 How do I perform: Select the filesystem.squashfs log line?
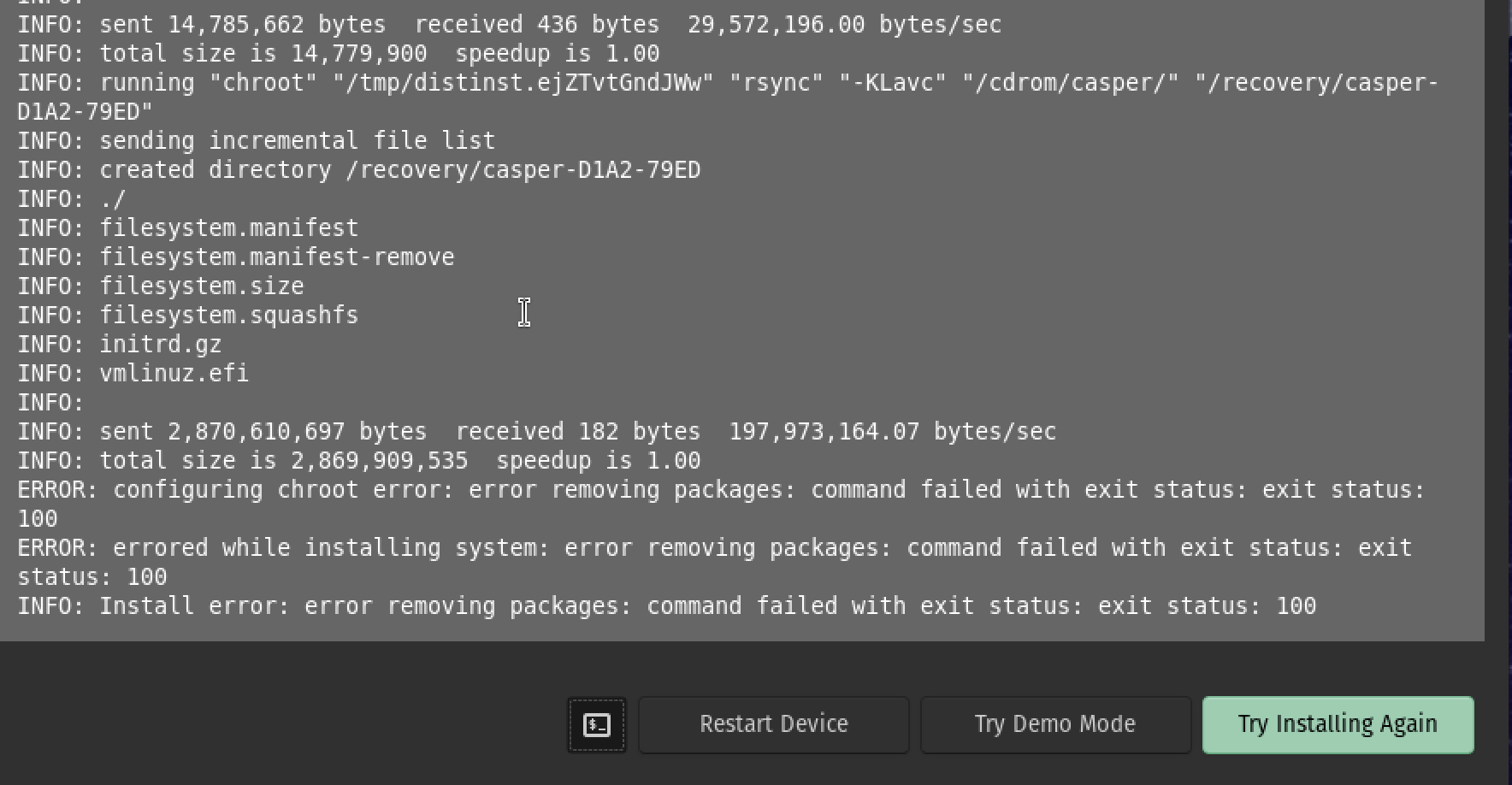(187, 315)
